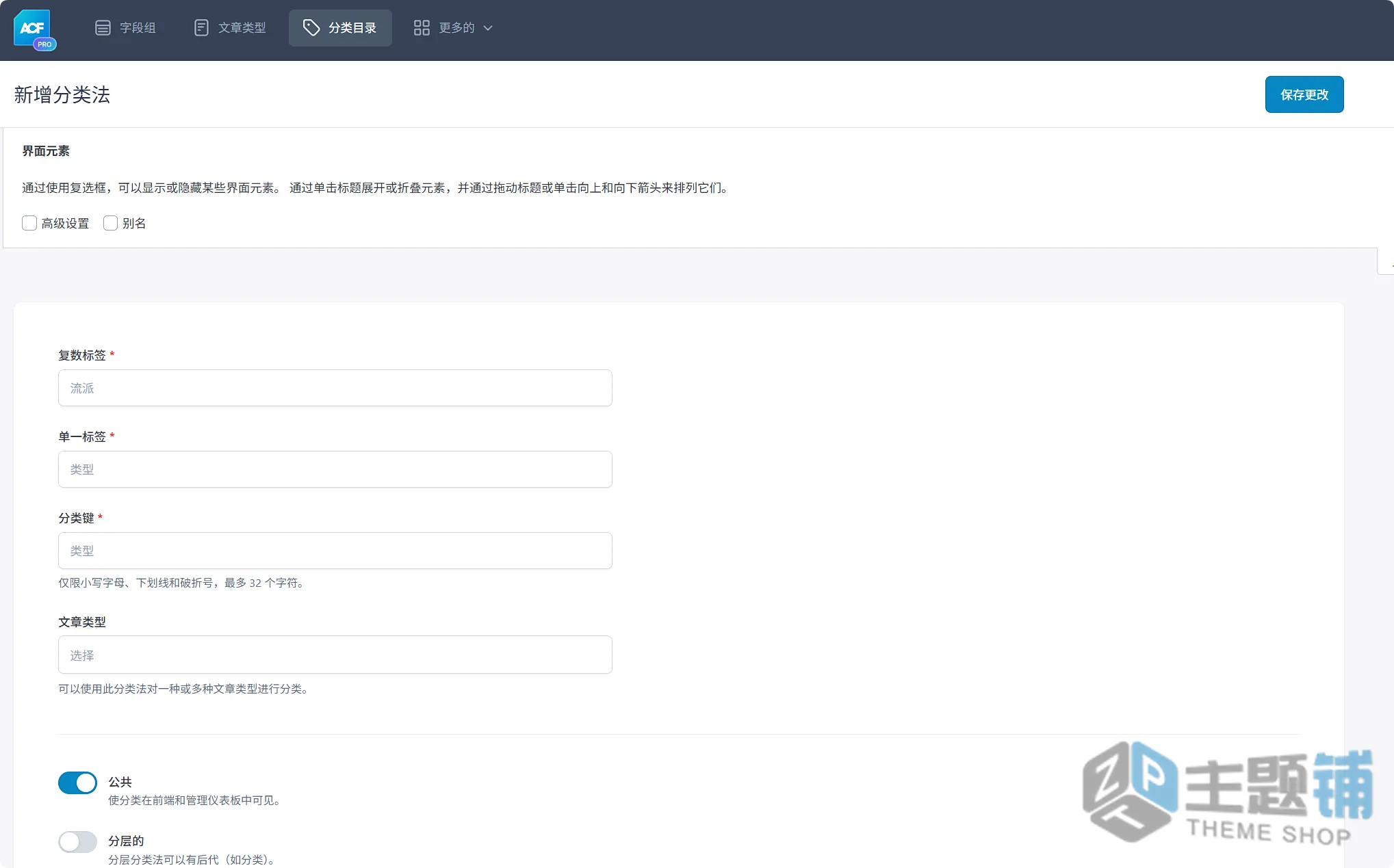
Task: Check the 别名 checkbox
Action: coord(110,223)
